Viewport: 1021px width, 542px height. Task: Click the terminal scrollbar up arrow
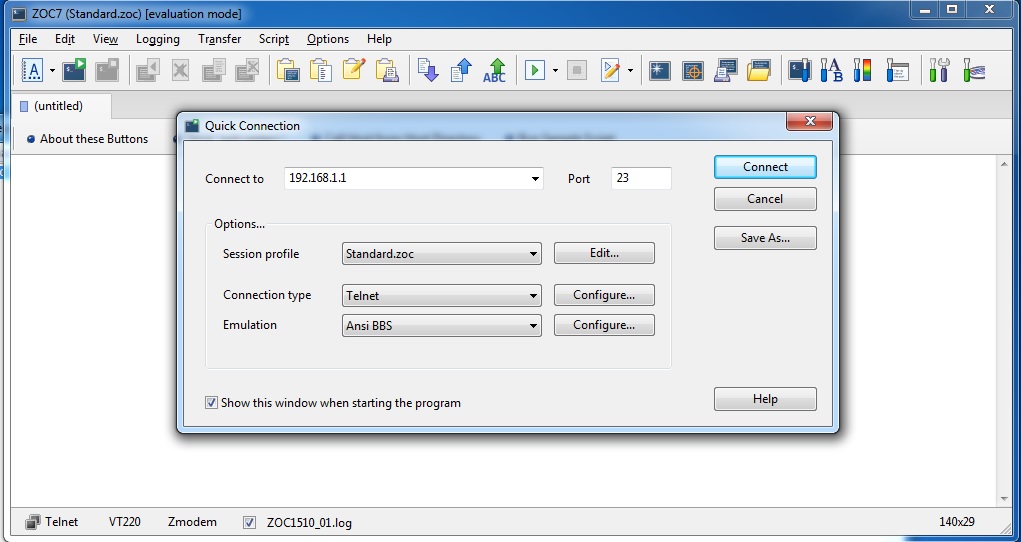(1003, 164)
